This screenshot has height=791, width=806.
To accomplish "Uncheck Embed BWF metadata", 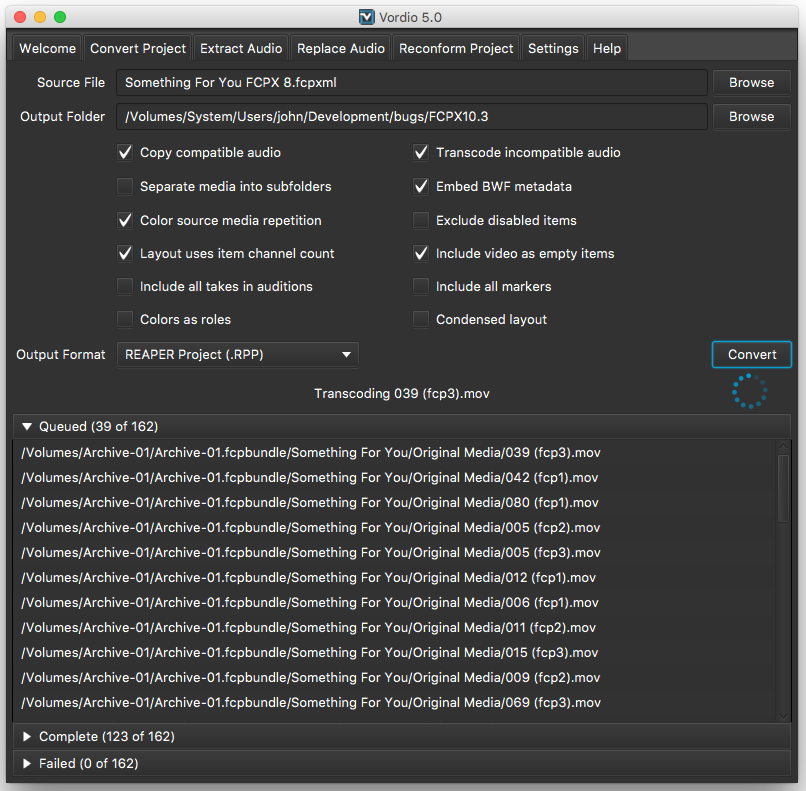I will [x=421, y=186].
